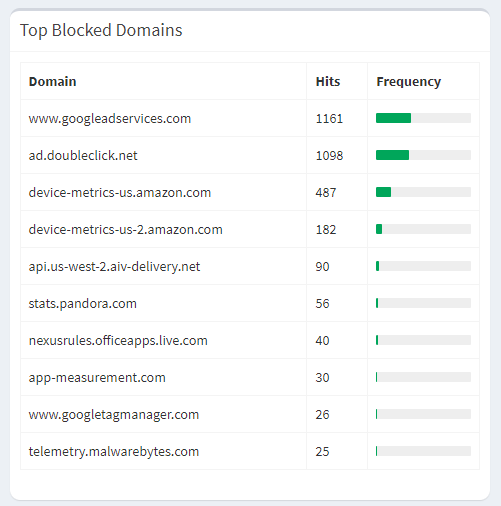Open nexusrules.officeapps.live.com entry
The height and width of the screenshot is (506, 501).
point(118,340)
